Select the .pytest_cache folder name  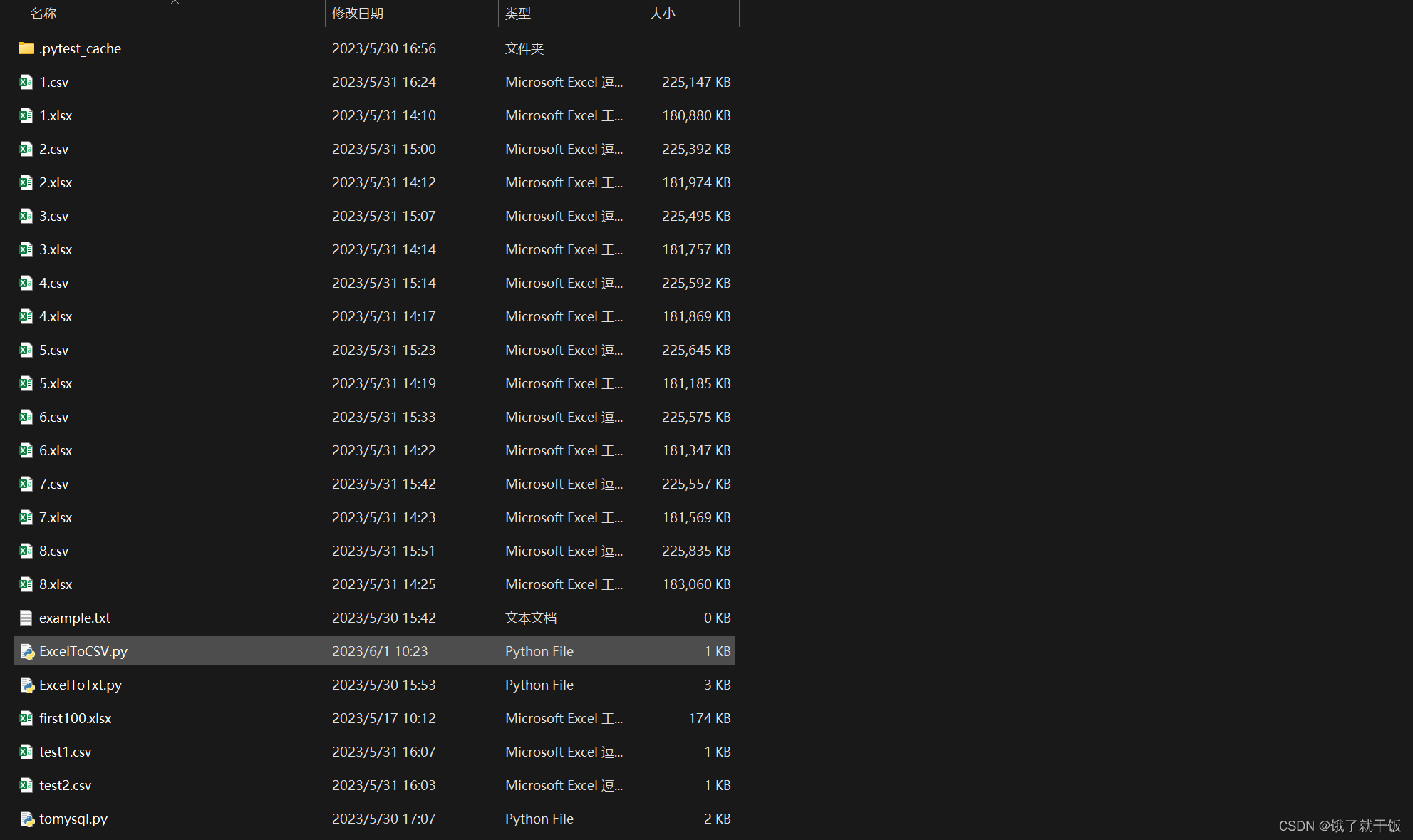80,49
